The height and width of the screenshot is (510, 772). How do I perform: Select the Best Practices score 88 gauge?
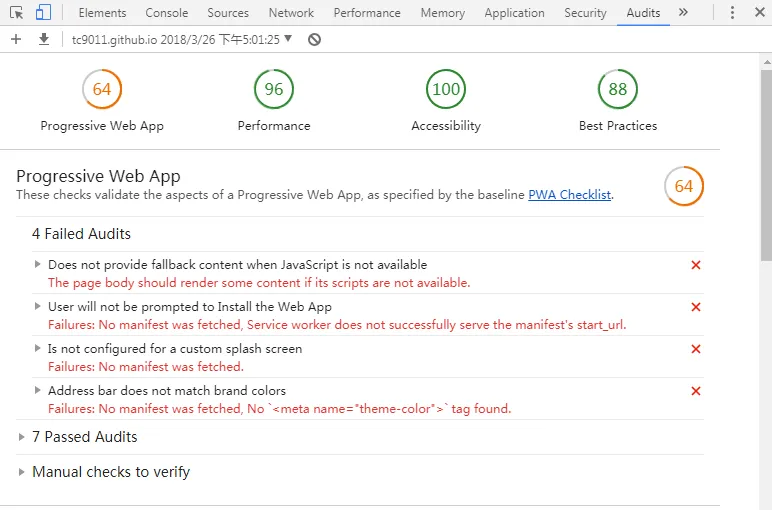[x=618, y=89]
